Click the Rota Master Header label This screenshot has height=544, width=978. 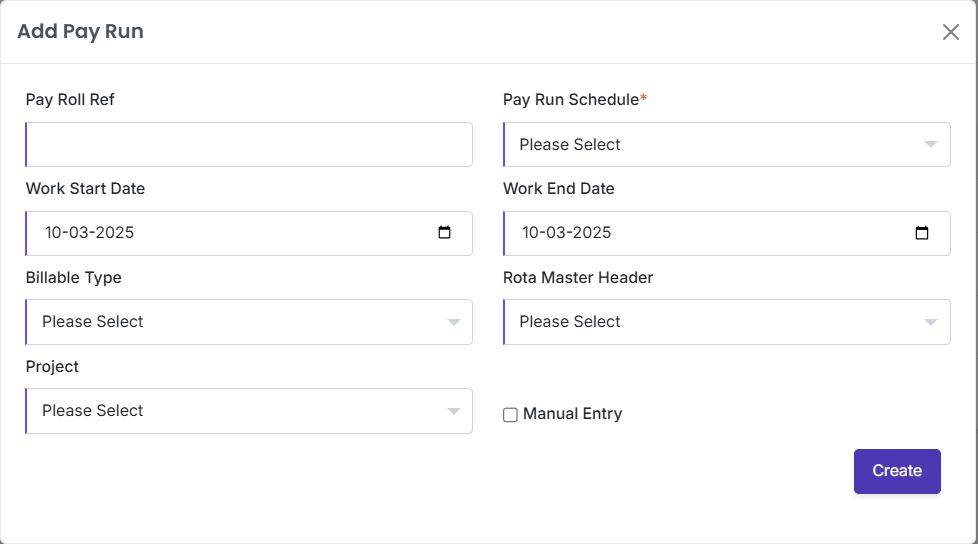point(578,278)
